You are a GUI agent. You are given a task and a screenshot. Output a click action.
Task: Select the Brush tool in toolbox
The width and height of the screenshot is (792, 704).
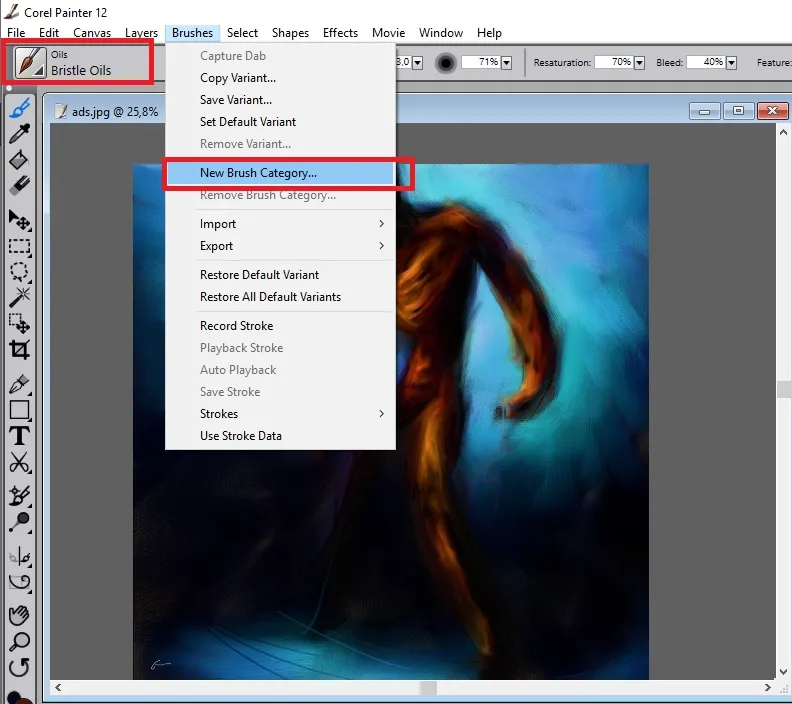(20, 108)
